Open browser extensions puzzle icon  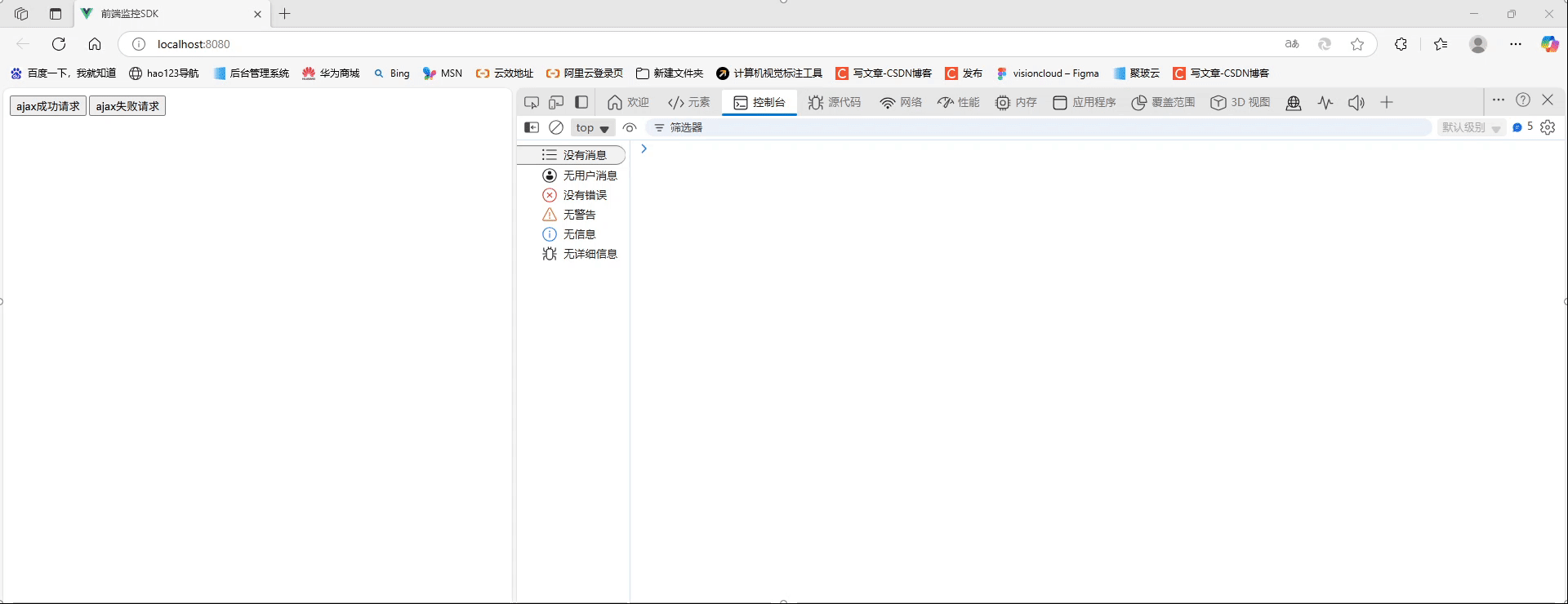click(1401, 44)
